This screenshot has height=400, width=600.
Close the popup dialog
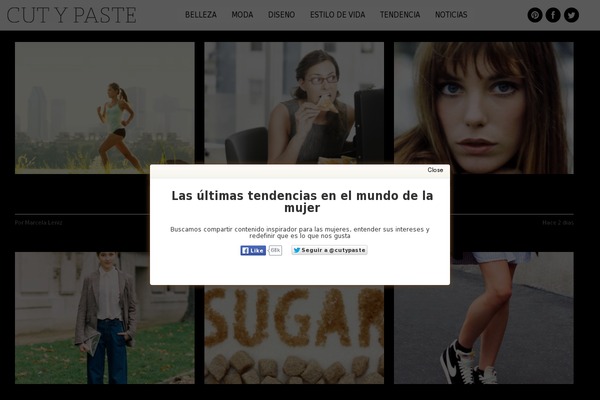pyautogui.click(x=435, y=170)
